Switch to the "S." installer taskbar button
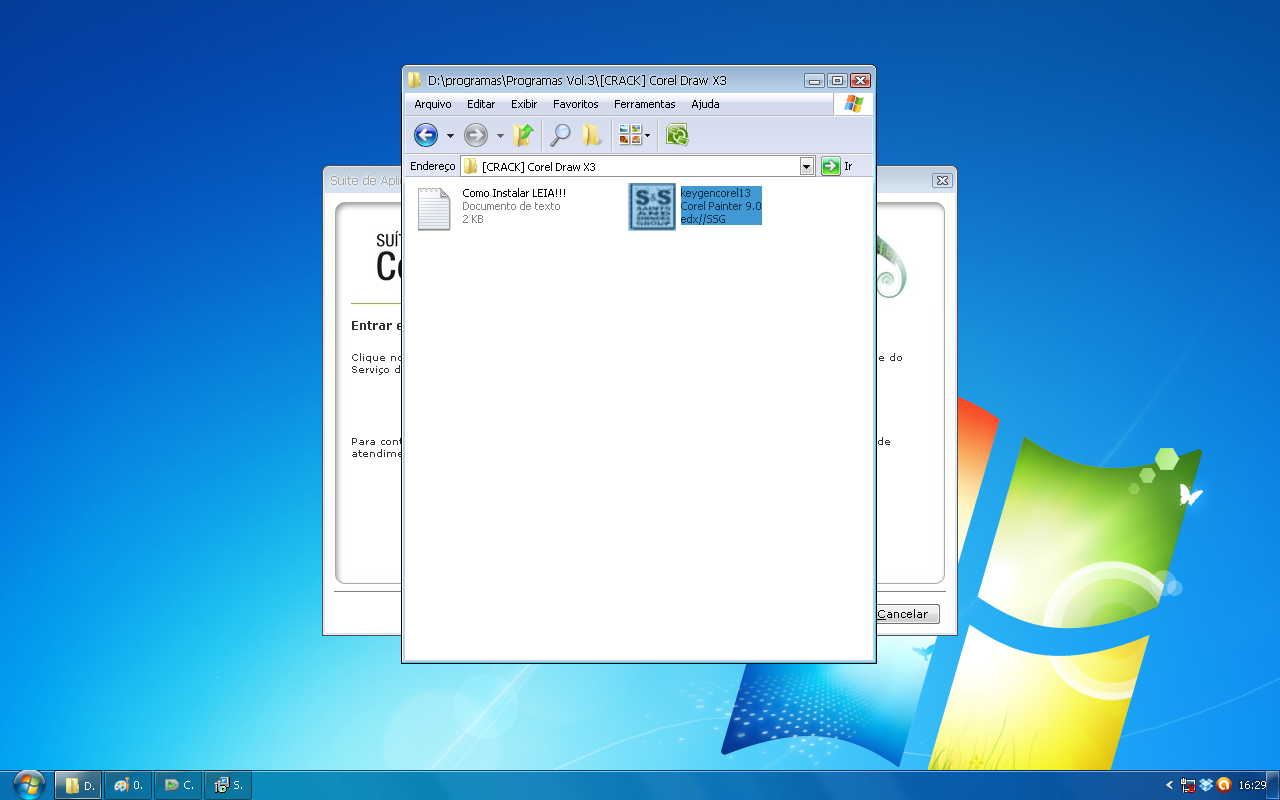Viewport: 1280px width, 800px height. (x=228, y=785)
